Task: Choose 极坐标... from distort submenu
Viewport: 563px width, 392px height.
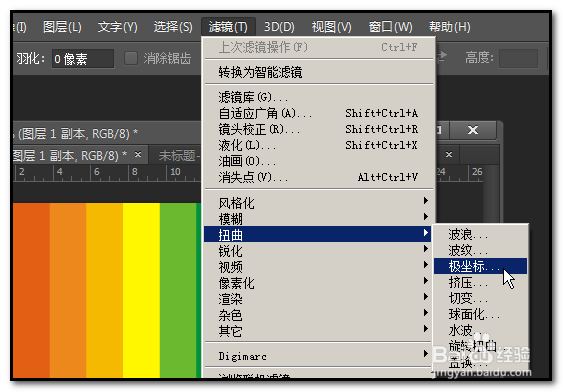Action: 480,266
